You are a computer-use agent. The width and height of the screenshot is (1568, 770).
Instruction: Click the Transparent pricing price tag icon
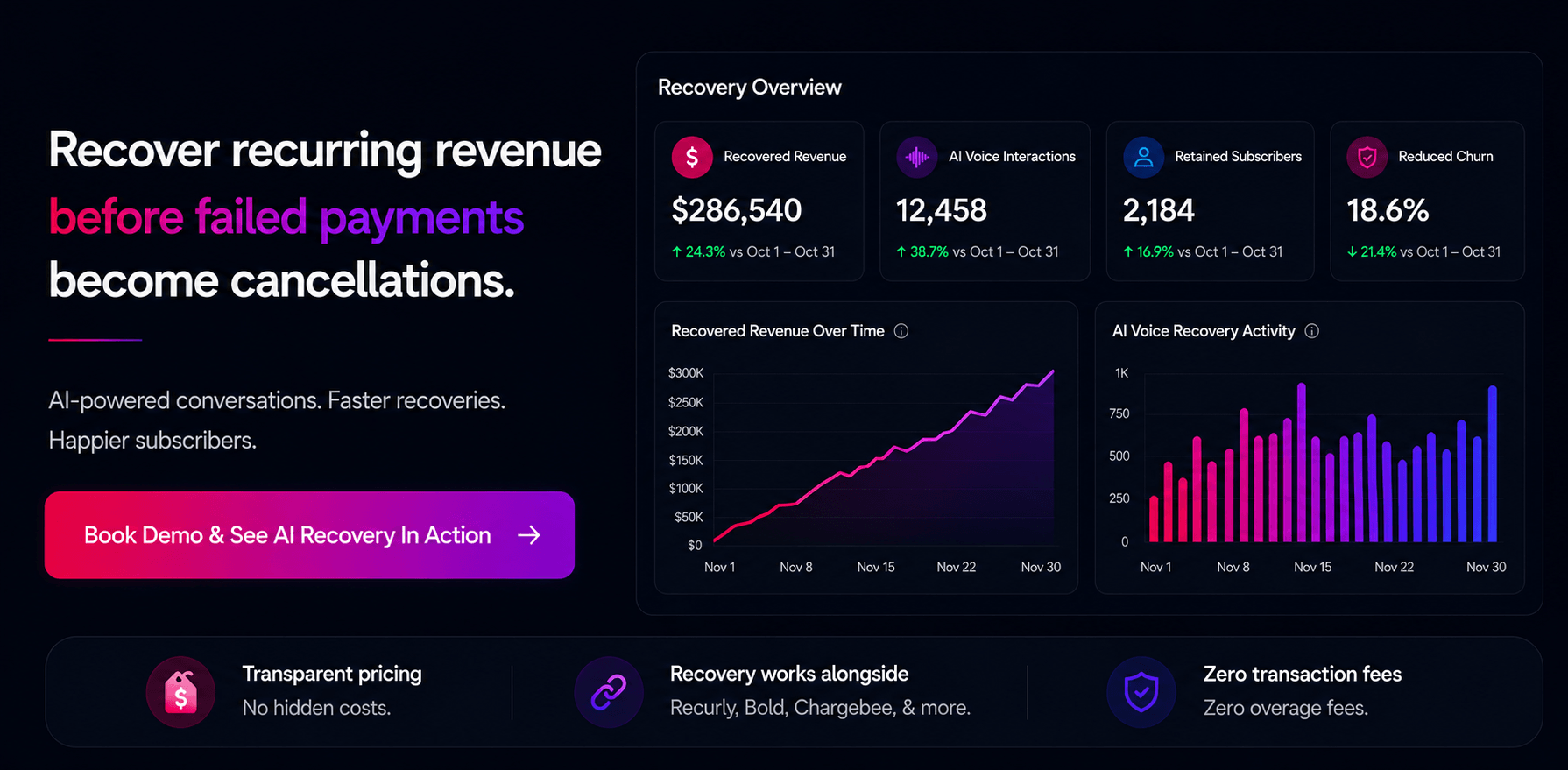coord(180,692)
